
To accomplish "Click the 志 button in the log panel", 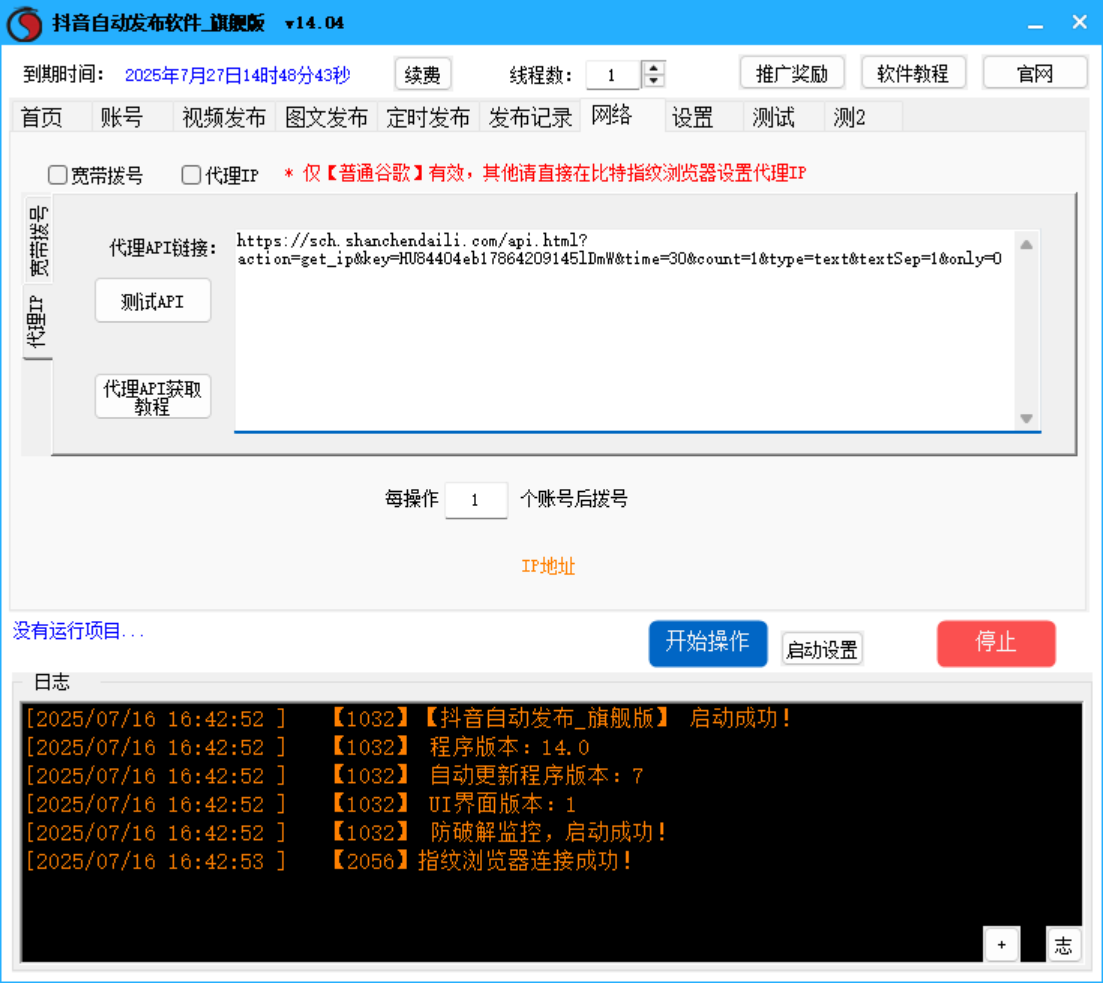I will coord(1063,944).
